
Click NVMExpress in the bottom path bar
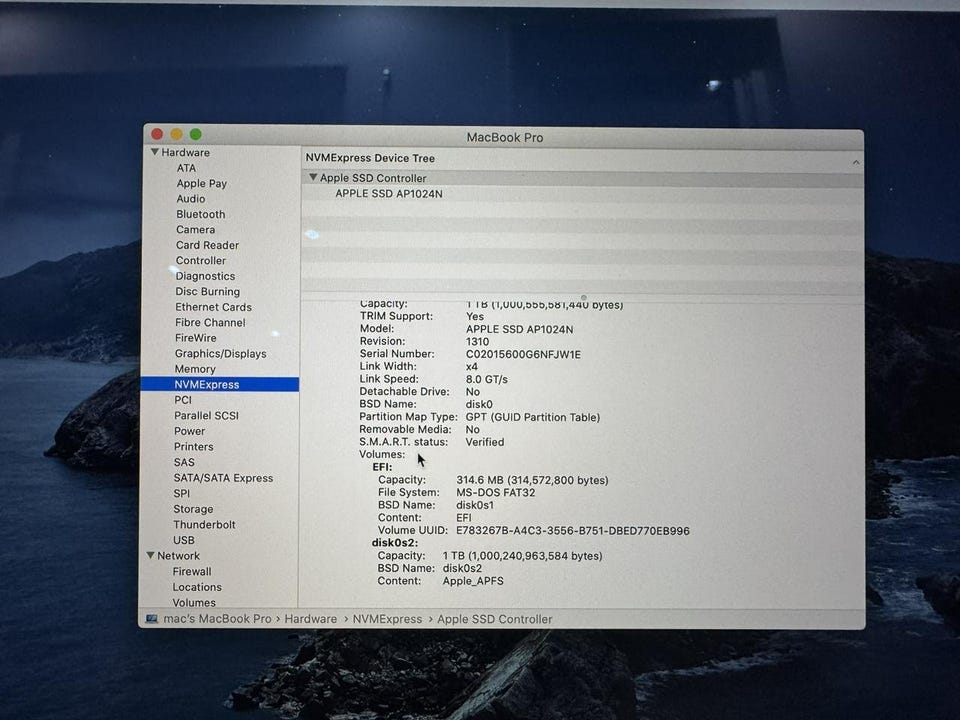click(x=387, y=619)
